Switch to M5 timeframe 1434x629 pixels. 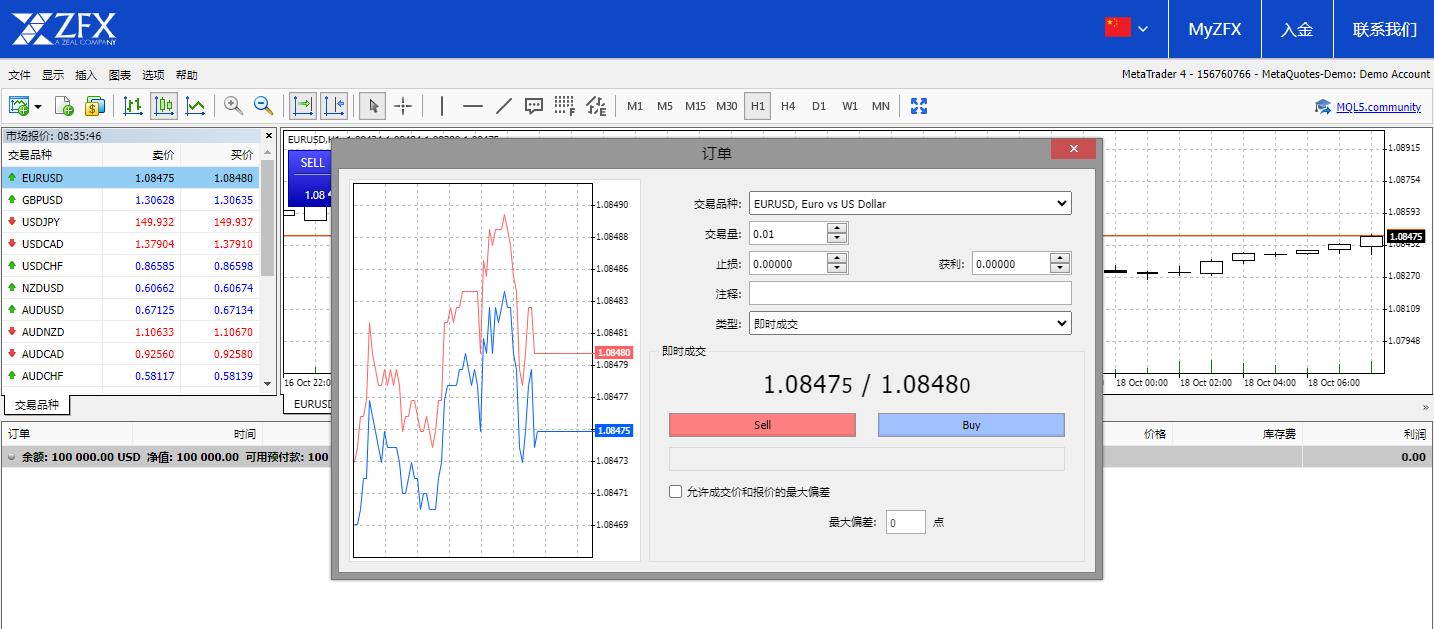(665, 106)
